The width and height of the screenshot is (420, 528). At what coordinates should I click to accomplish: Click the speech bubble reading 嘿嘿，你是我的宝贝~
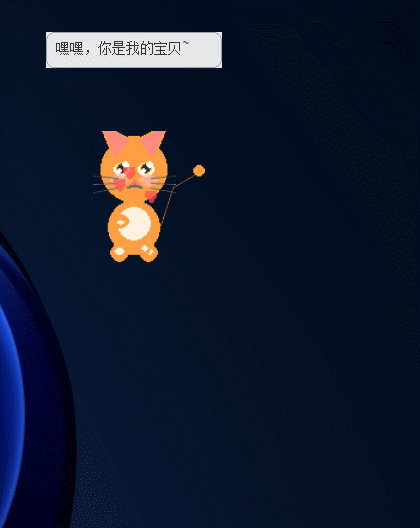click(134, 50)
